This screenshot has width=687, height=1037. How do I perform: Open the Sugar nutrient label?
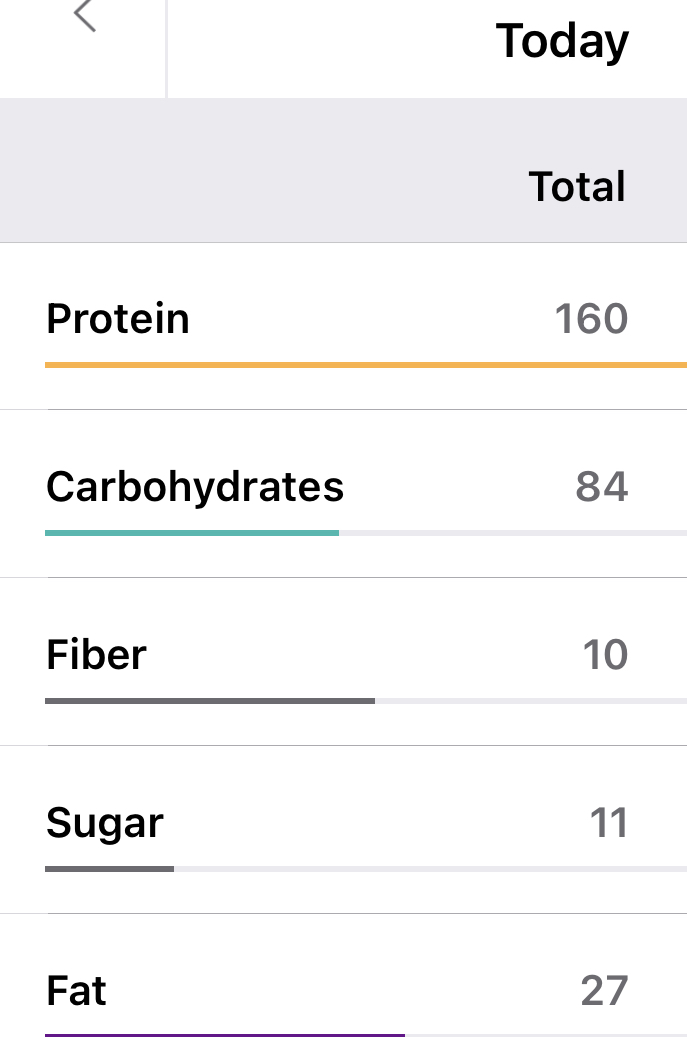[105, 823]
